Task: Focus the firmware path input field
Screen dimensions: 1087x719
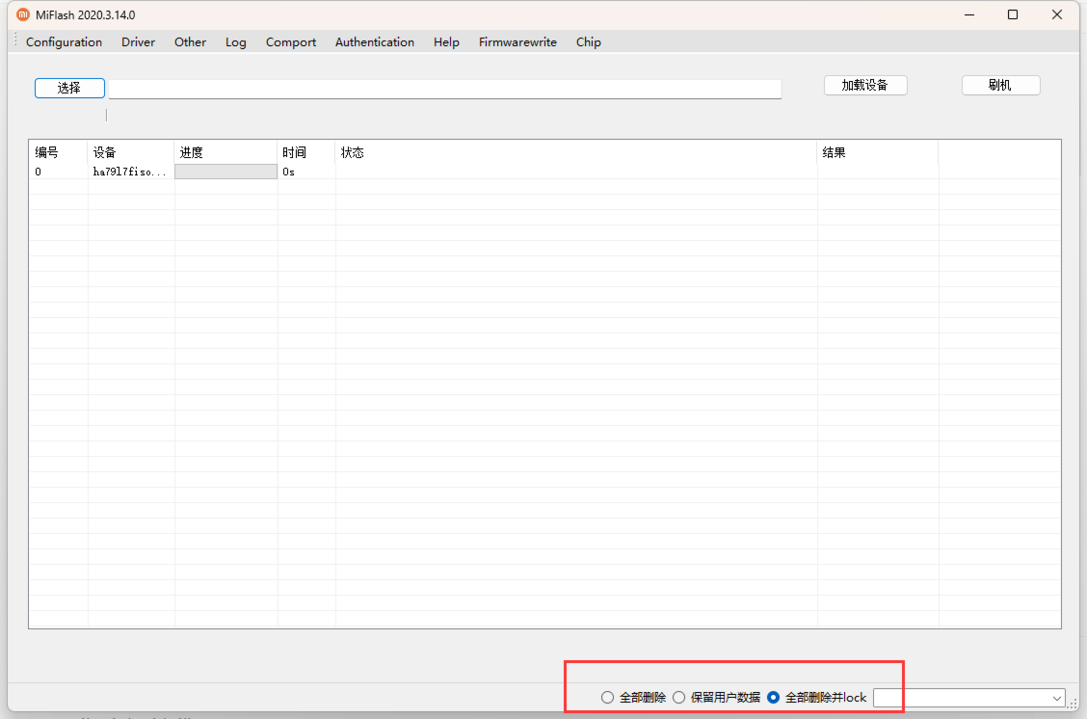Action: (445, 89)
